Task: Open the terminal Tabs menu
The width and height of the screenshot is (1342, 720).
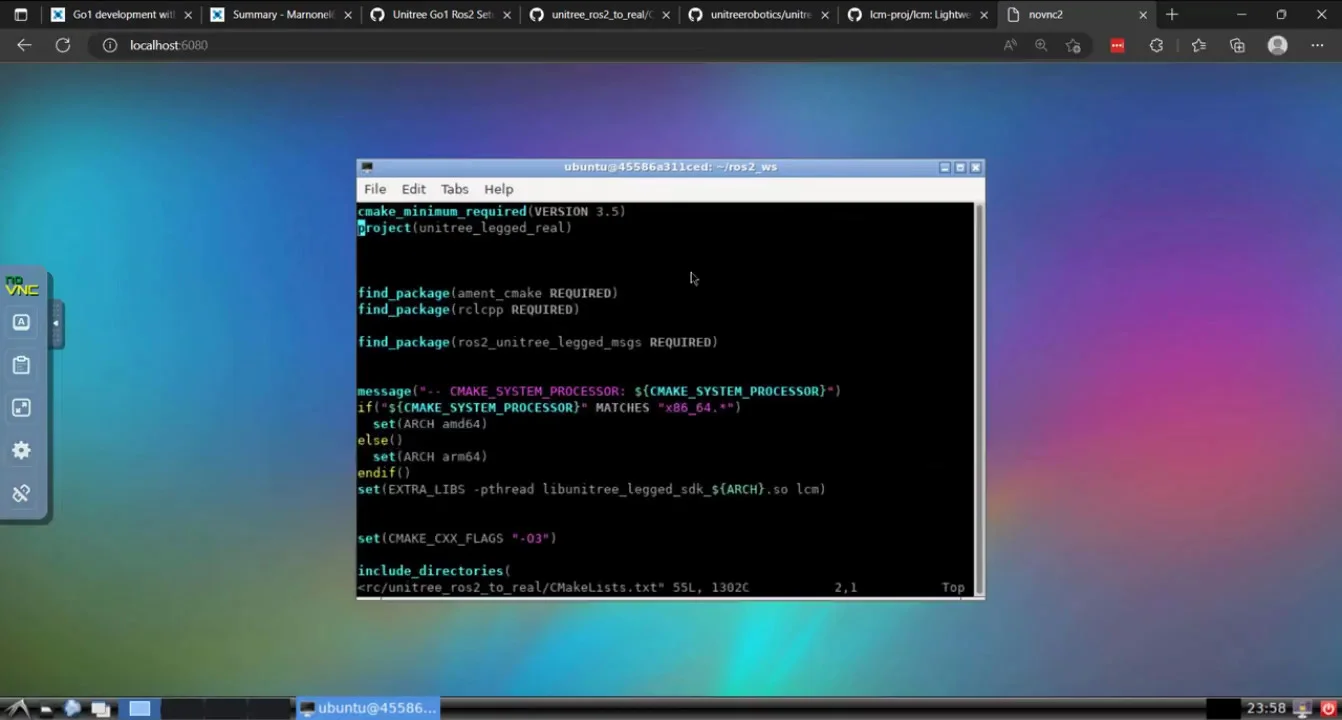Action: click(x=454, y=189)
